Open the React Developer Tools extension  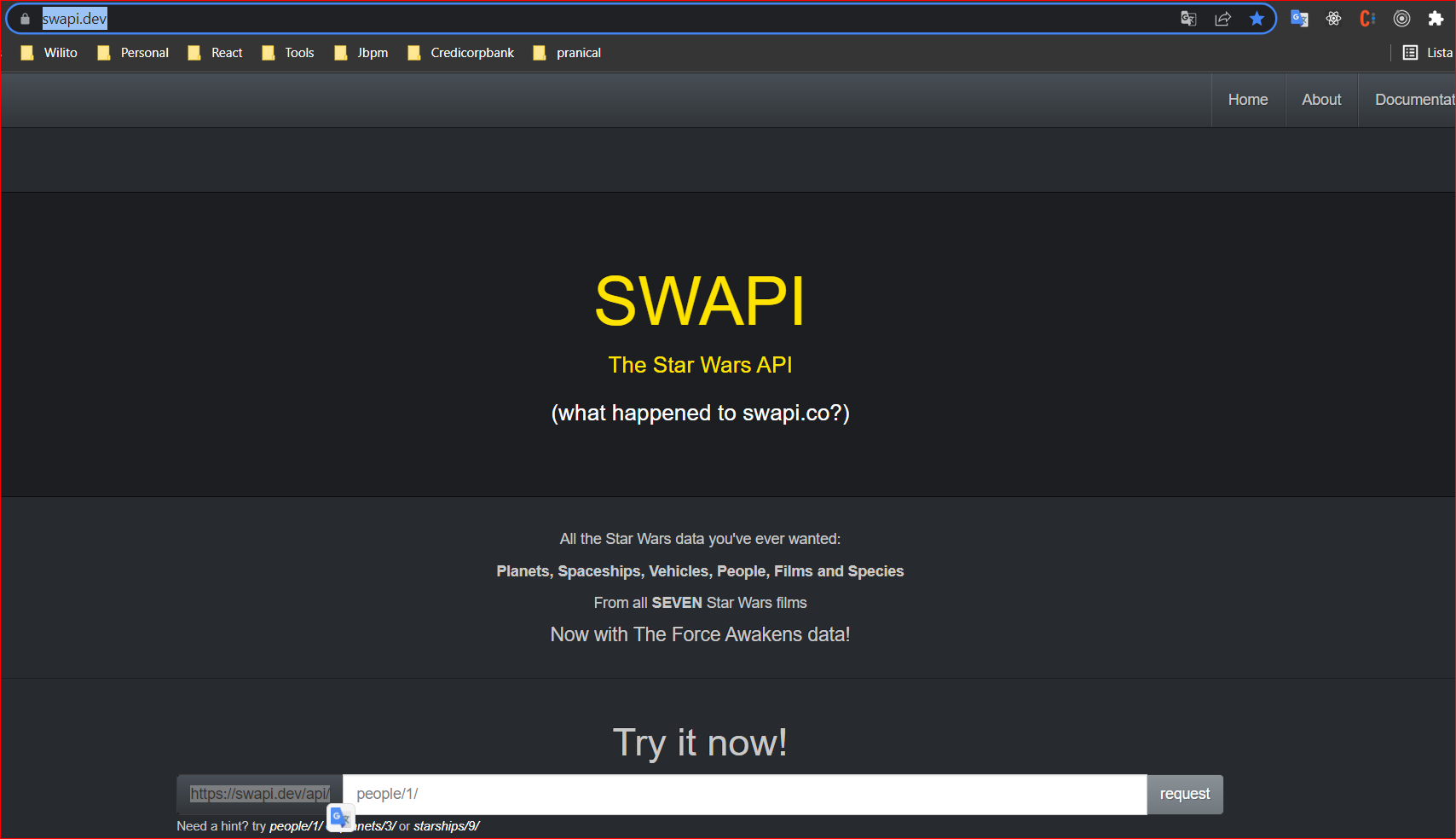1333,19
